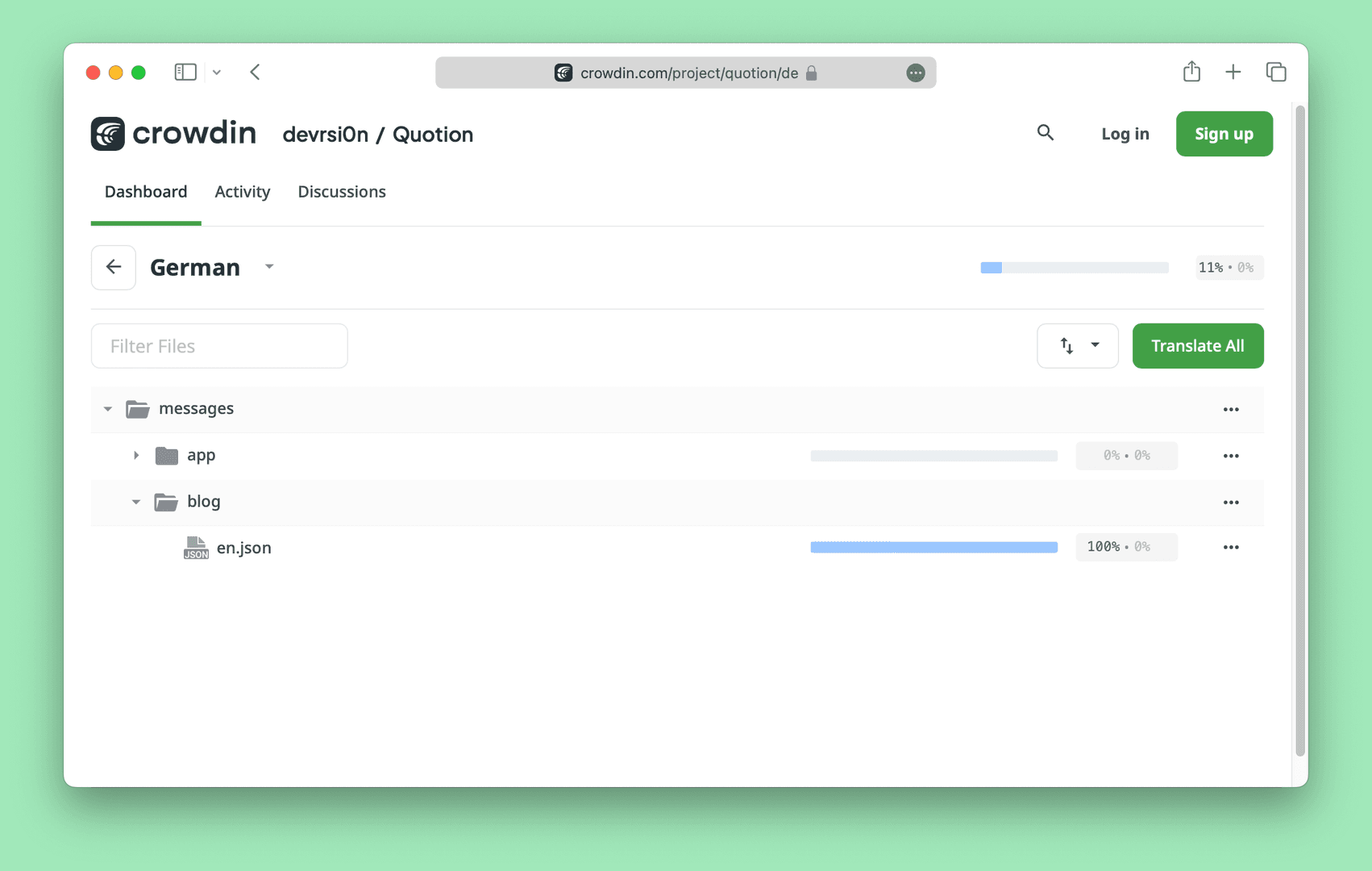Click the Translate All button
This screenshot has width=1372, height=871.
(1198, 346)
